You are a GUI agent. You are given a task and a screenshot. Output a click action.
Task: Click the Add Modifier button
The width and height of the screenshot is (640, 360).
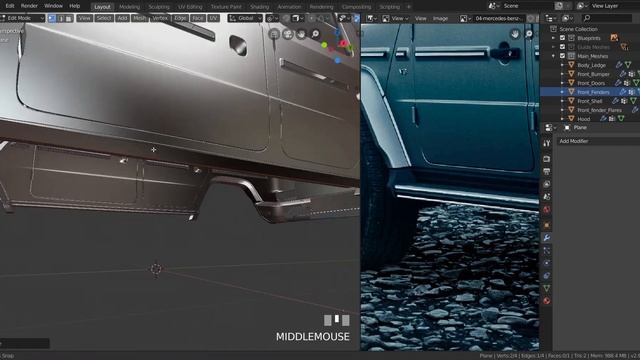pyautogui.click(x=598, y=141)
